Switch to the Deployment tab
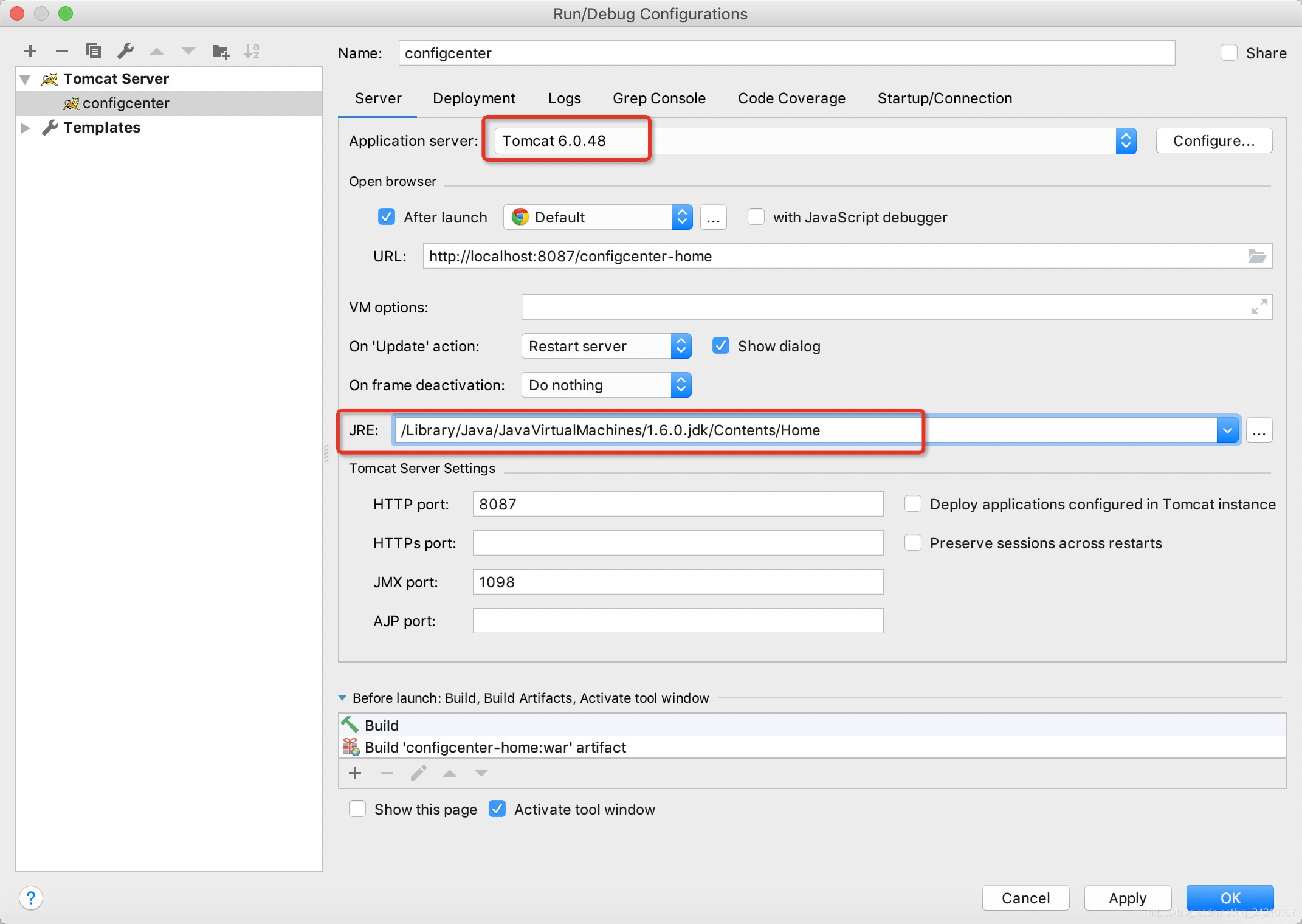 point(474,98)
